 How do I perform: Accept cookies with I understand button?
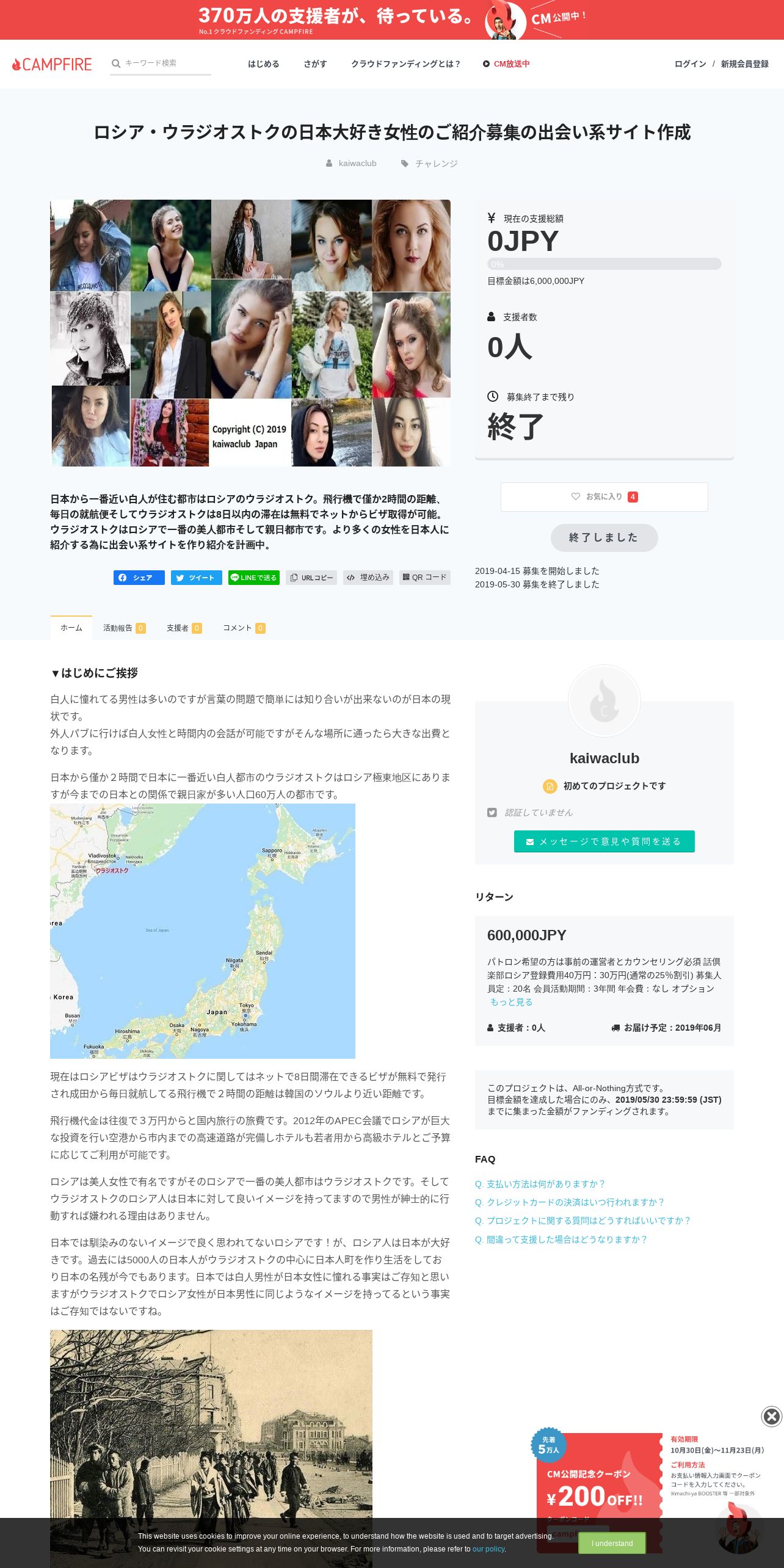pyautogui.click(x=612, y=1544)
